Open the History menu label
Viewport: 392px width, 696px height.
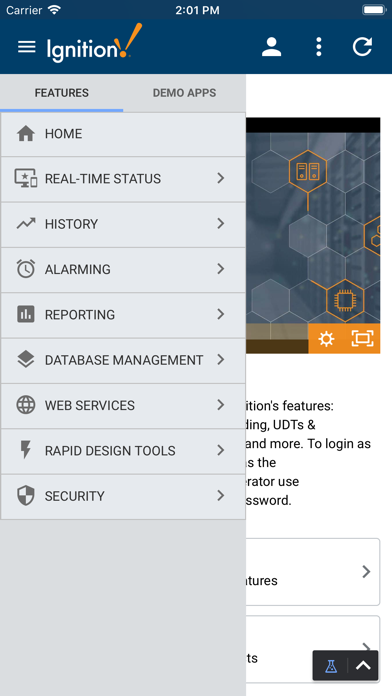pos(71,224)
